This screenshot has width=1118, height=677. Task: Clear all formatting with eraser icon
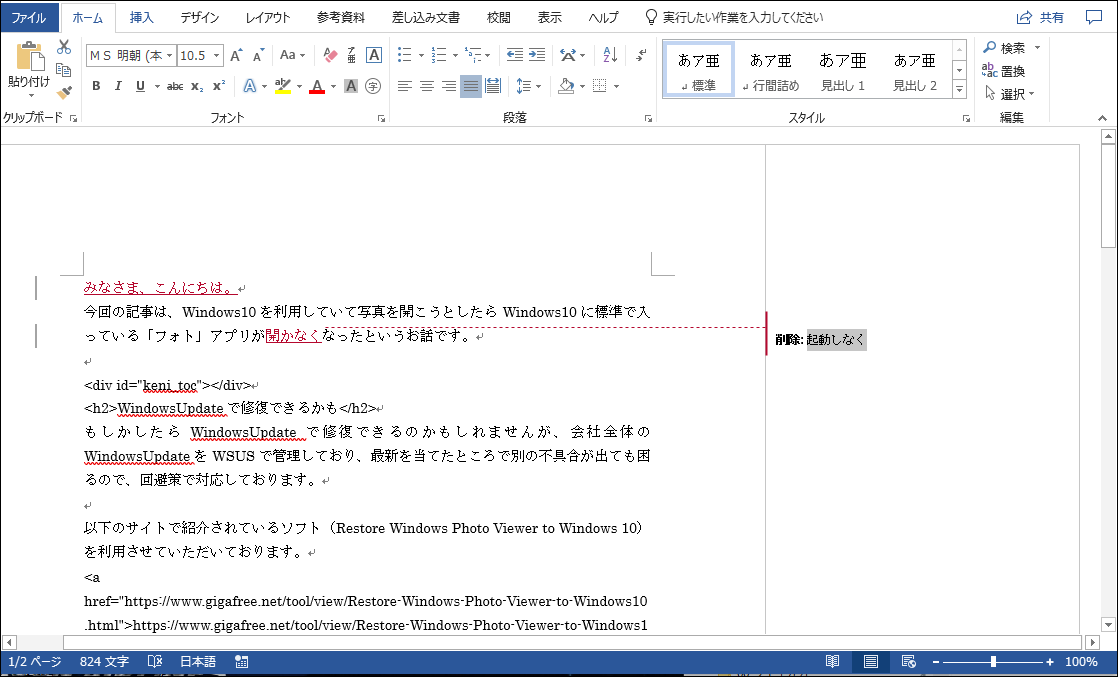pos(331,55)
